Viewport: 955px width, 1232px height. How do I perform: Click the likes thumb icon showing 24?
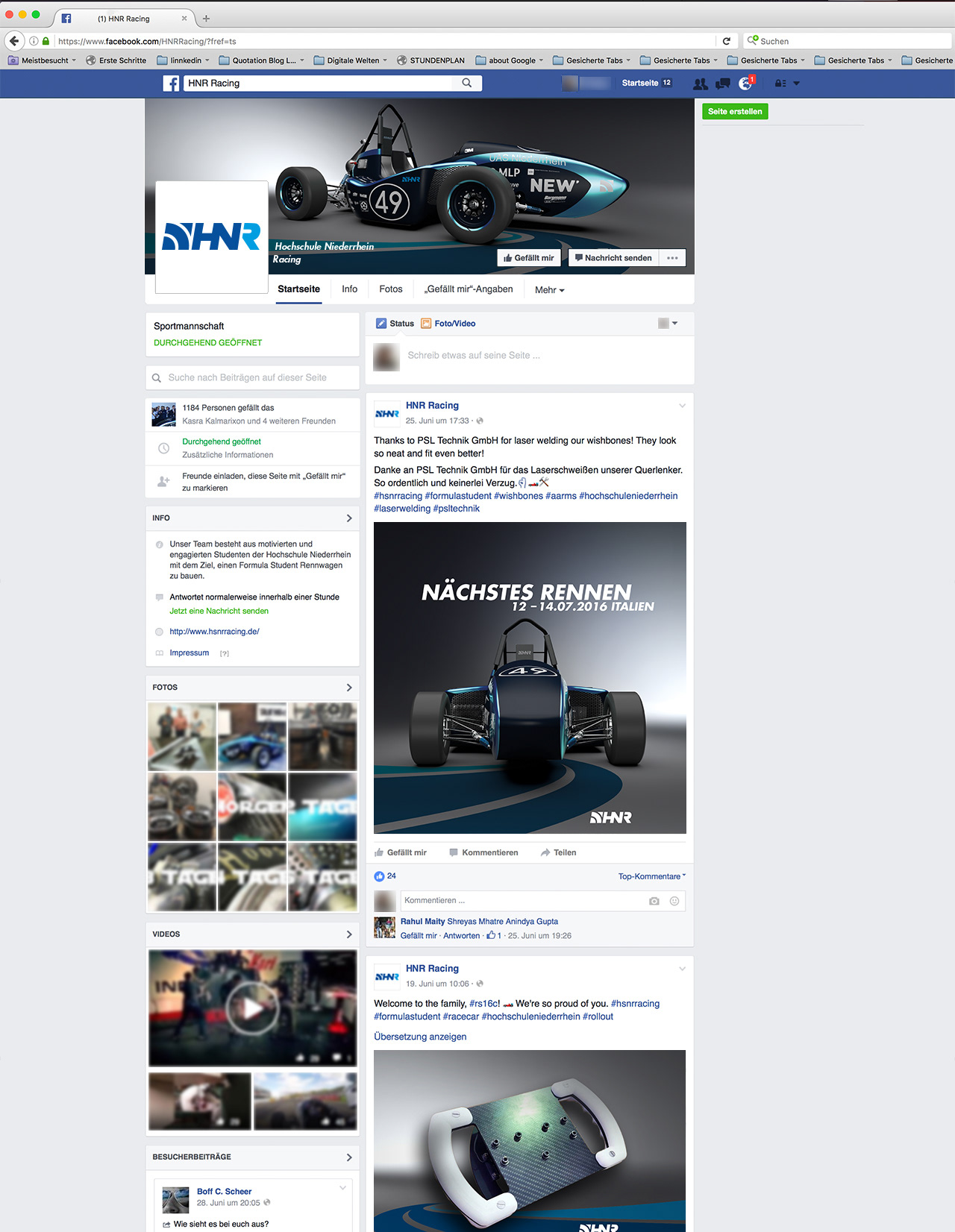point(379,876)
